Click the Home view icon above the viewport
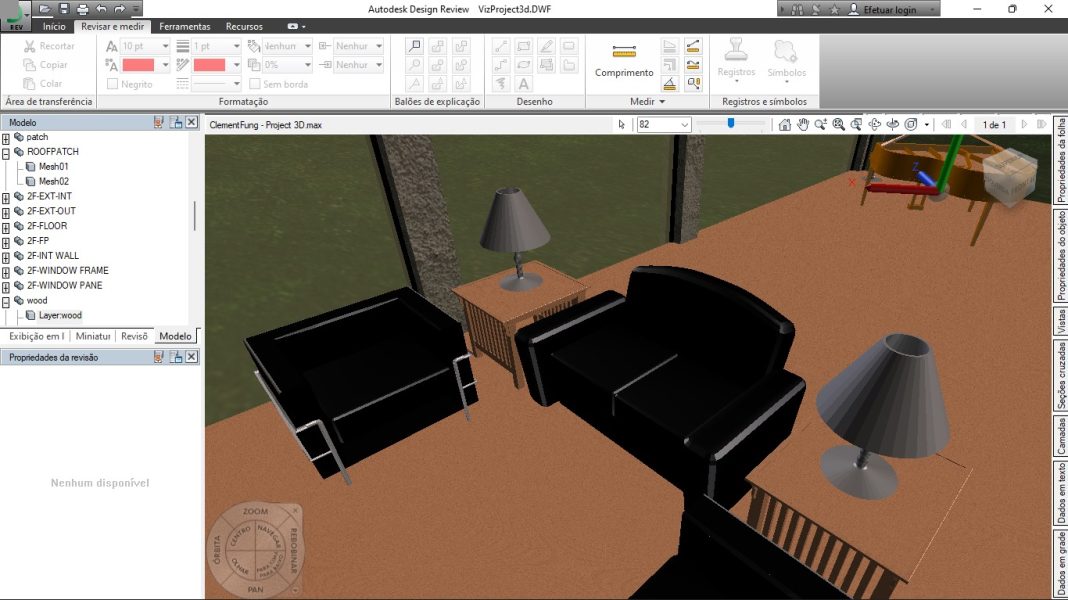Screen dimensions: 1068x600 tap(787, 124)
